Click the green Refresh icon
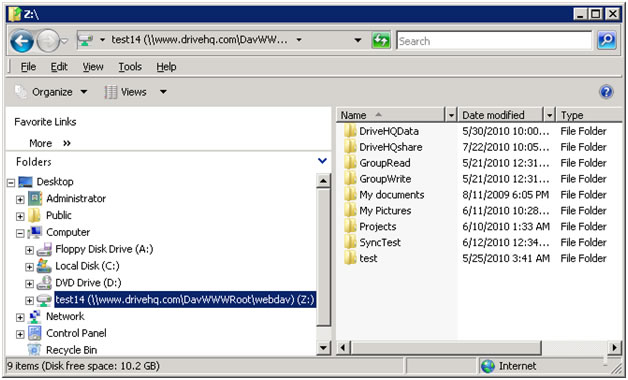Viewport: 628px width, 380px height. (381, 40)
